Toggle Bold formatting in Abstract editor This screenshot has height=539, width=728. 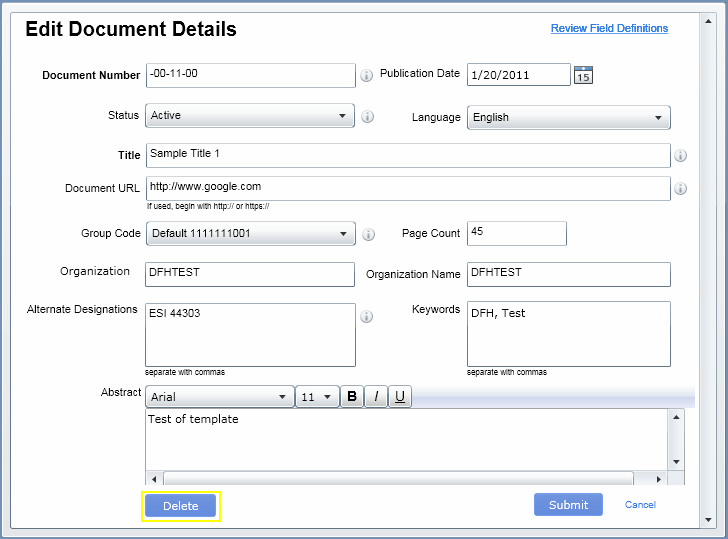pos(352,397)
